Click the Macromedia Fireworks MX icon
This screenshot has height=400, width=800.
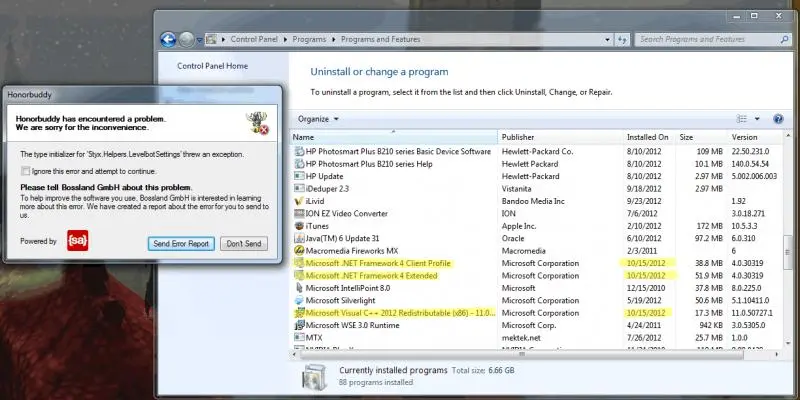[x=299, y=251]
